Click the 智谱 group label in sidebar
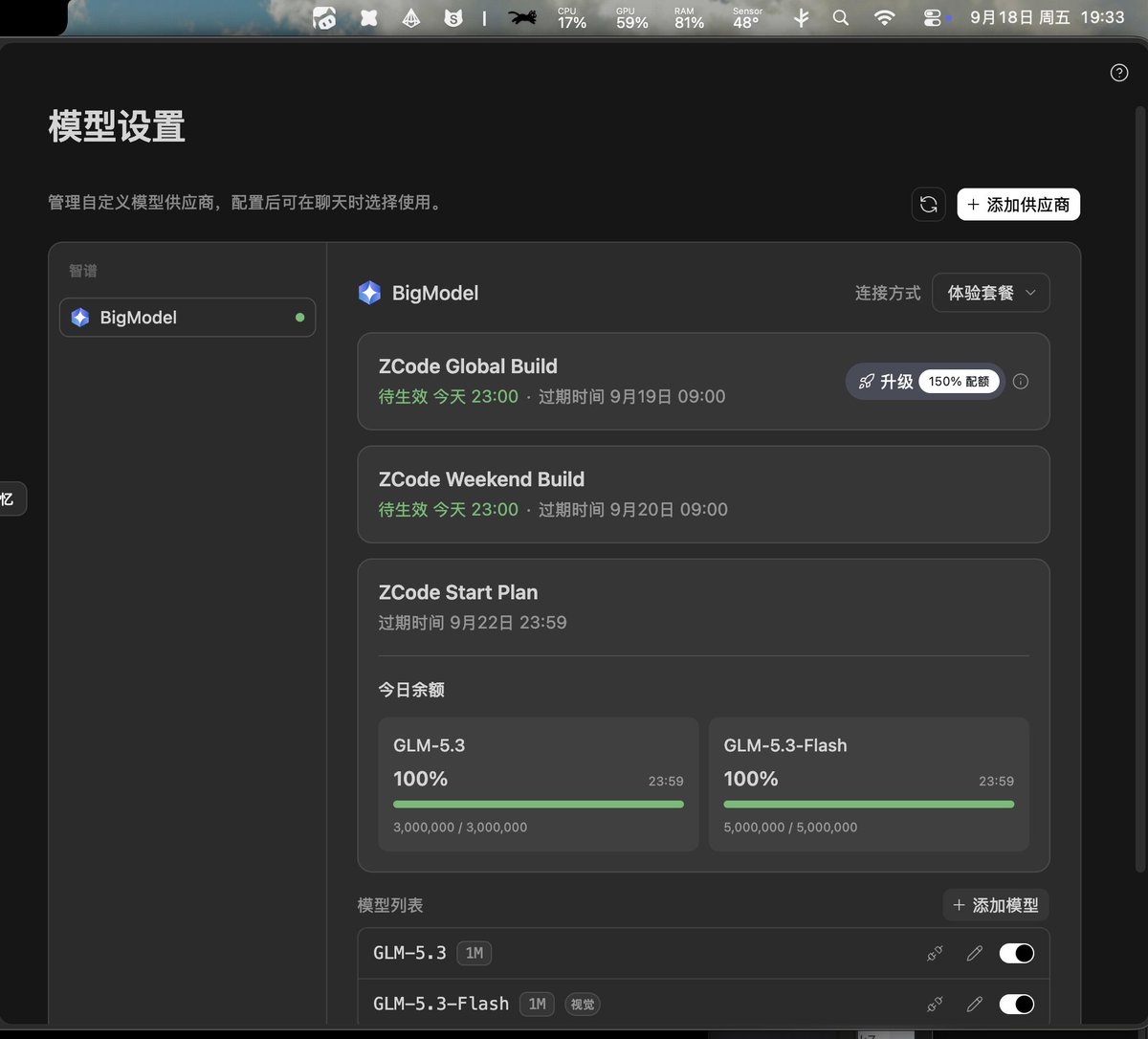 tap(83, 271)
